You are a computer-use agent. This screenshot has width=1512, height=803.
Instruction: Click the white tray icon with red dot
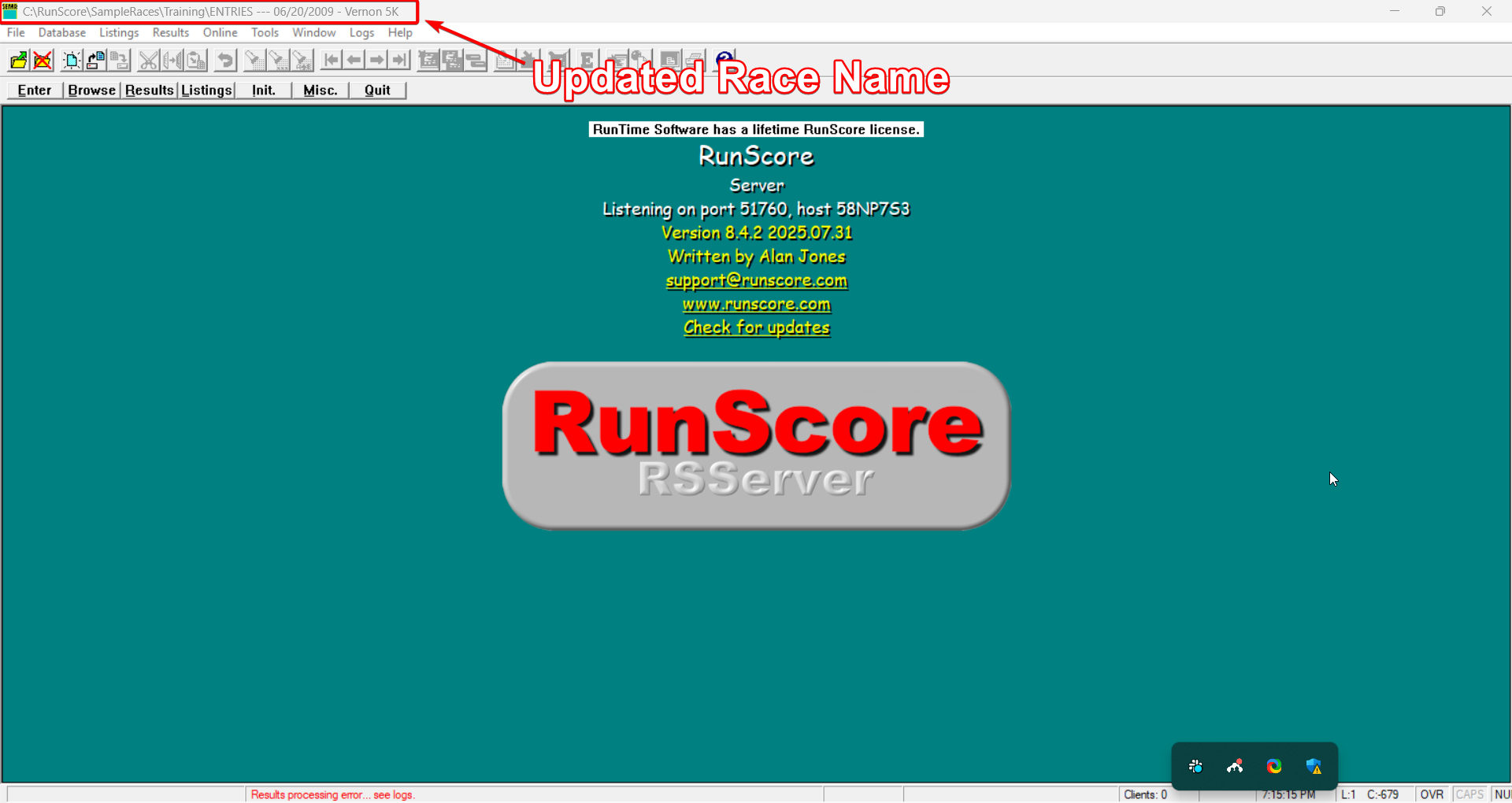point(1235,766)
